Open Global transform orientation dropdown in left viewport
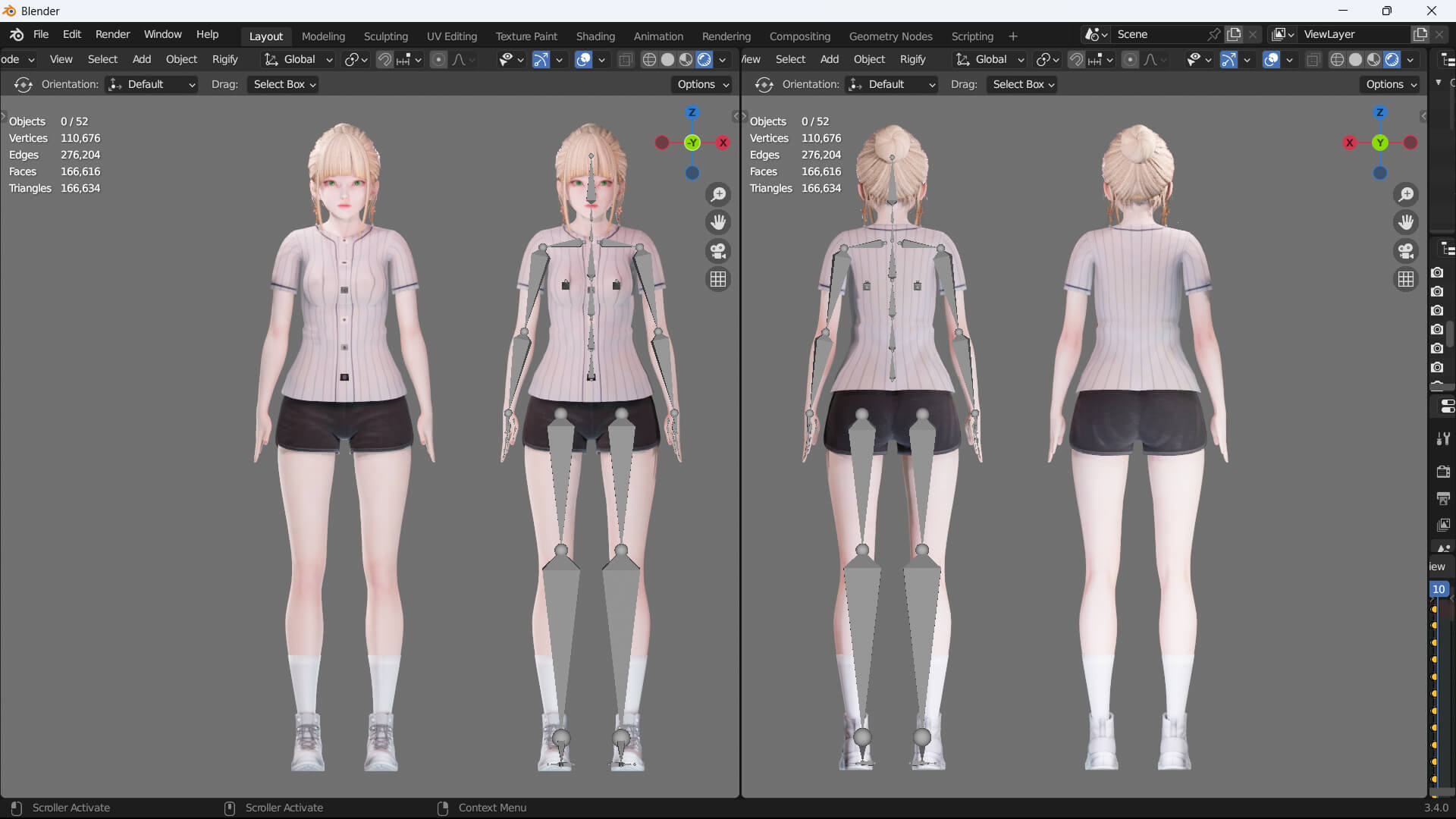The image size is (1456, 819). [298, 60]
